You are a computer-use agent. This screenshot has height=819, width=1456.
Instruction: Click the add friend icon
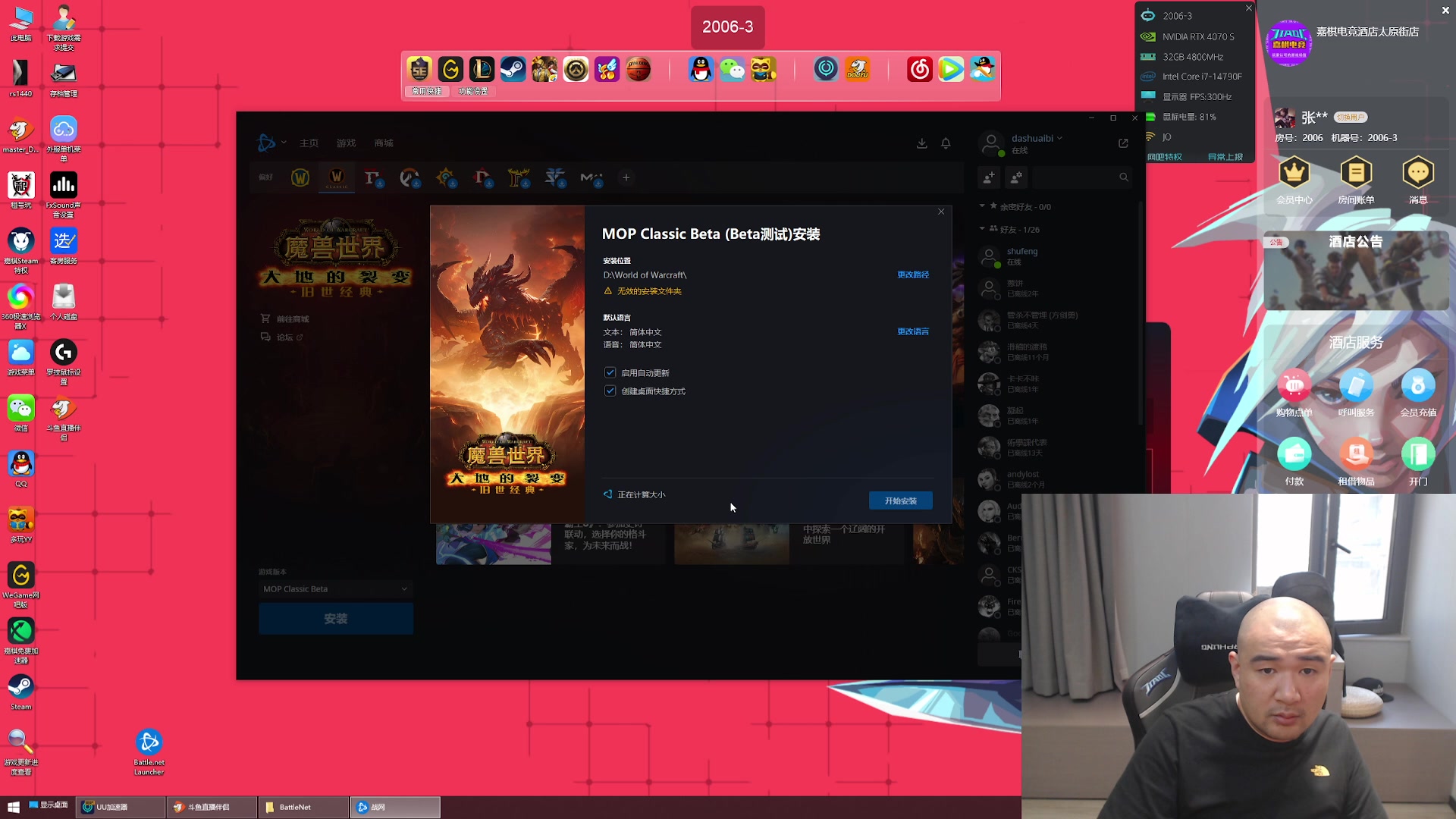tap(989, 177)
